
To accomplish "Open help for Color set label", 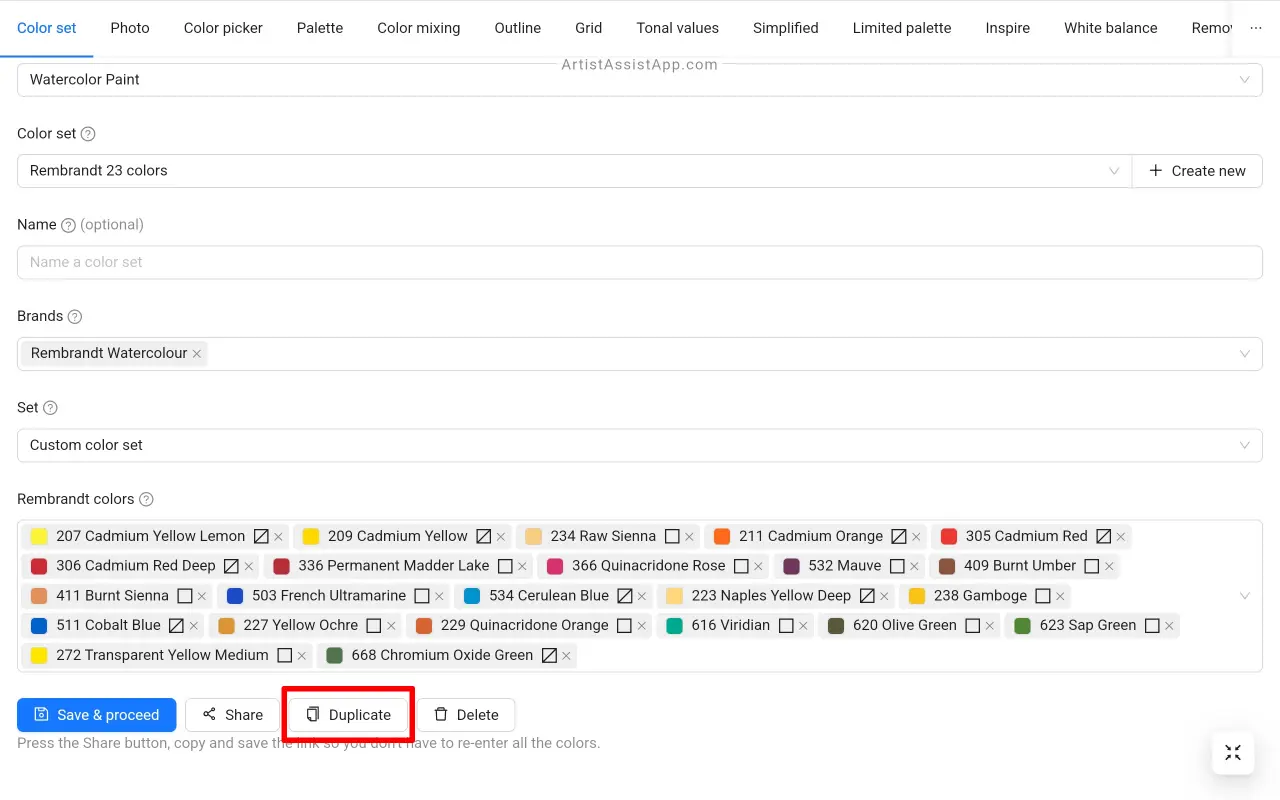I will tap(88, 134).
